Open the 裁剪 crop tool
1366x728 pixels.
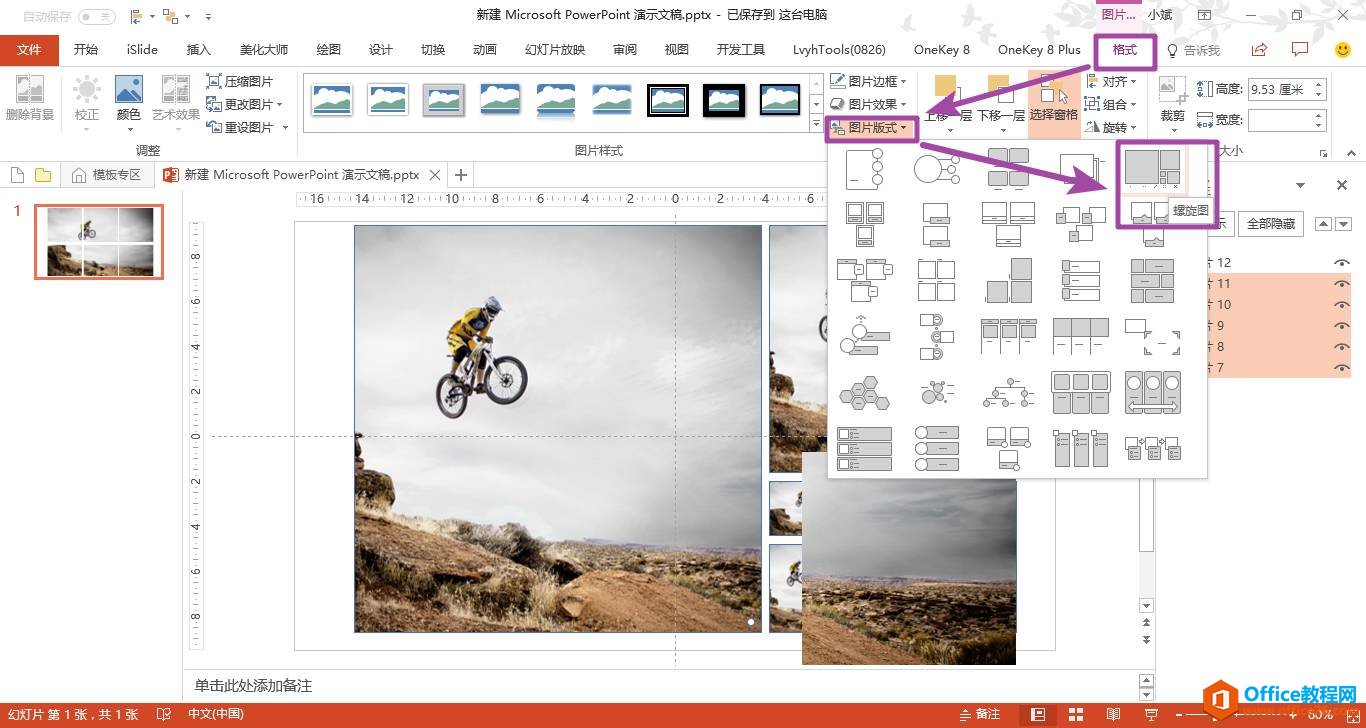point(1172,103)
